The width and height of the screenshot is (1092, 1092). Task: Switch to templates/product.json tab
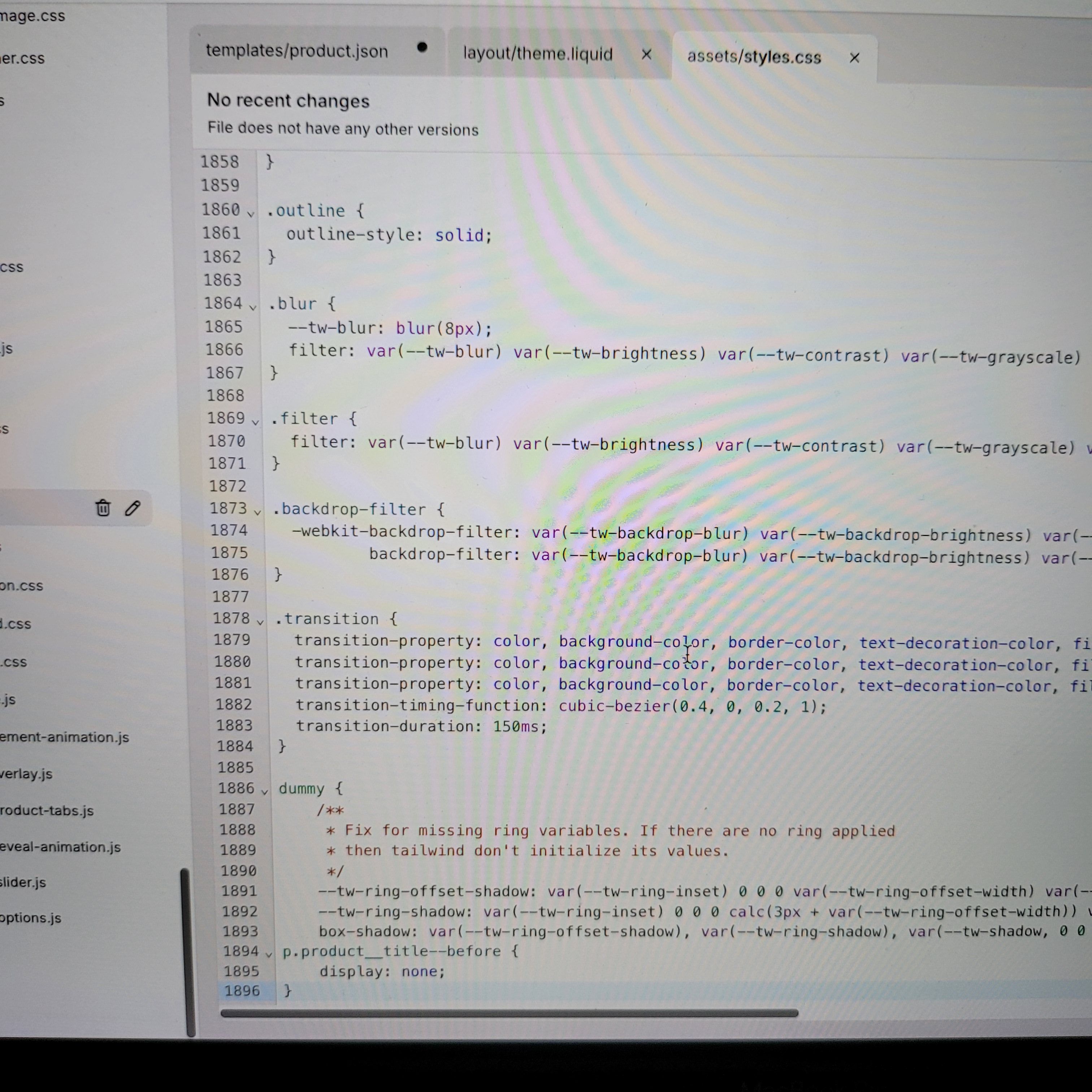click(297, 51)
